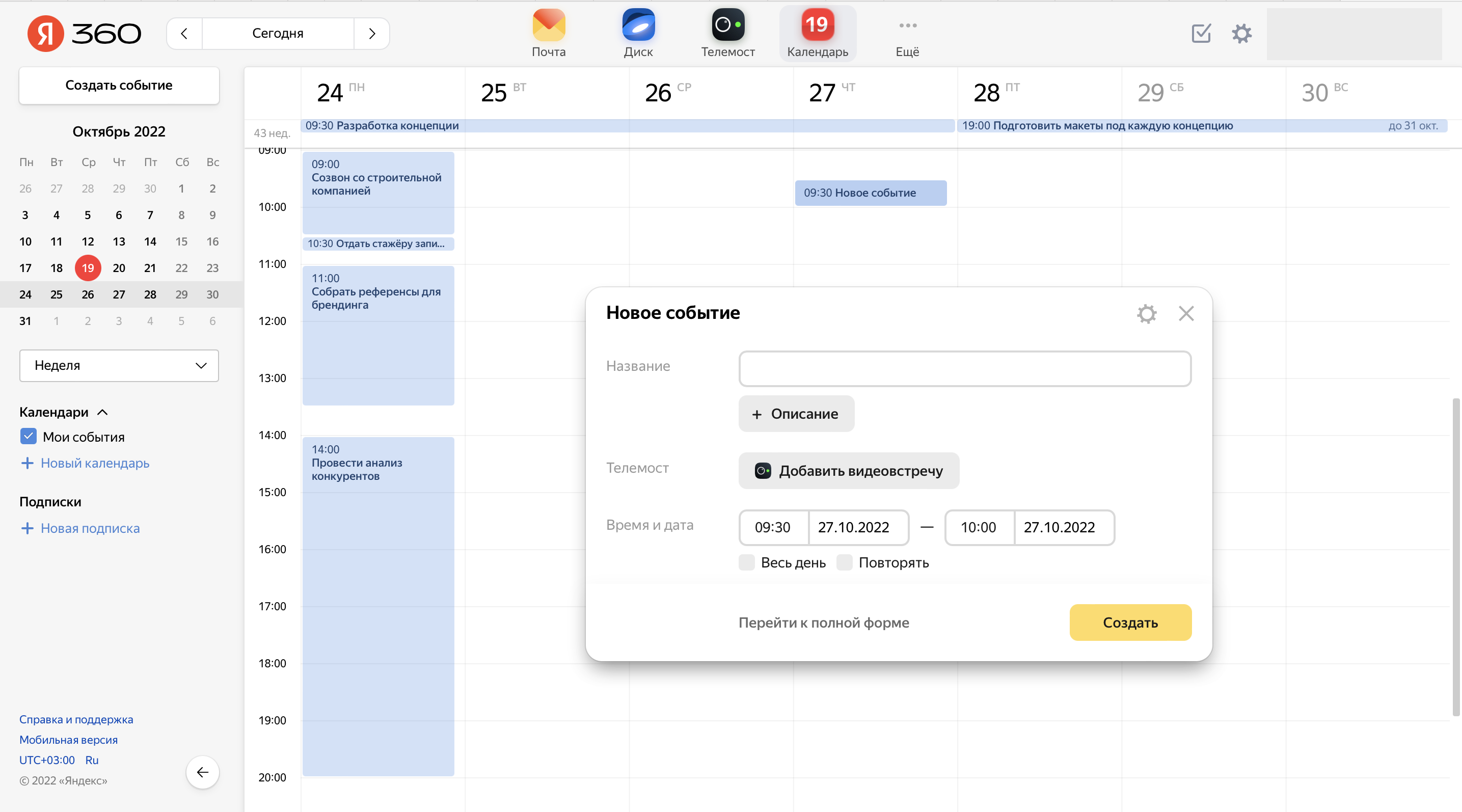Open the to-do checklist icon in header
1462x812 pixels.
click(x=1201, y=34)
